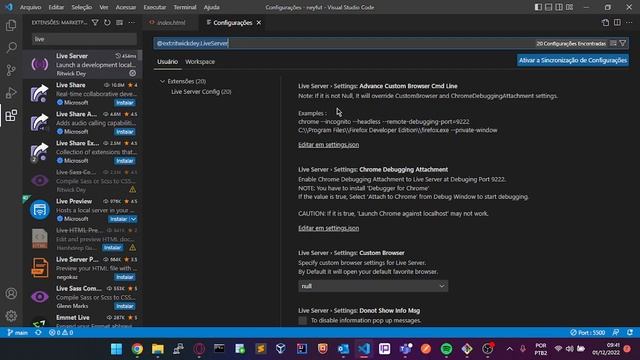Screen dimensions: 640x360
Task: Synchronize changes icon in status bar
Action: (38, 333)
